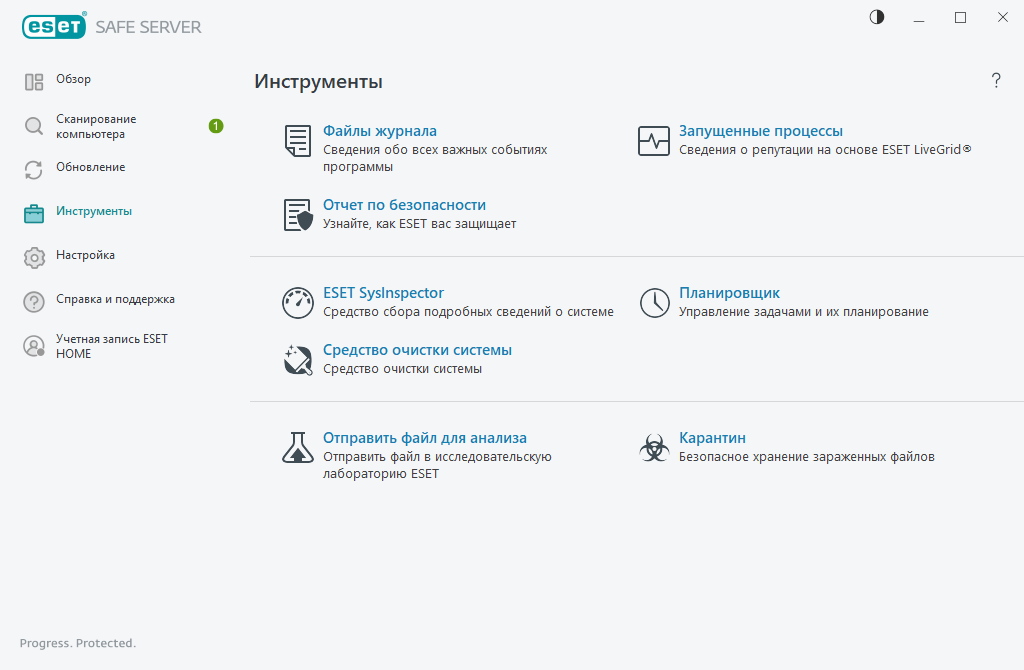
Task: Click the Scheduler clock icon
Action: (x=654, y=303)
